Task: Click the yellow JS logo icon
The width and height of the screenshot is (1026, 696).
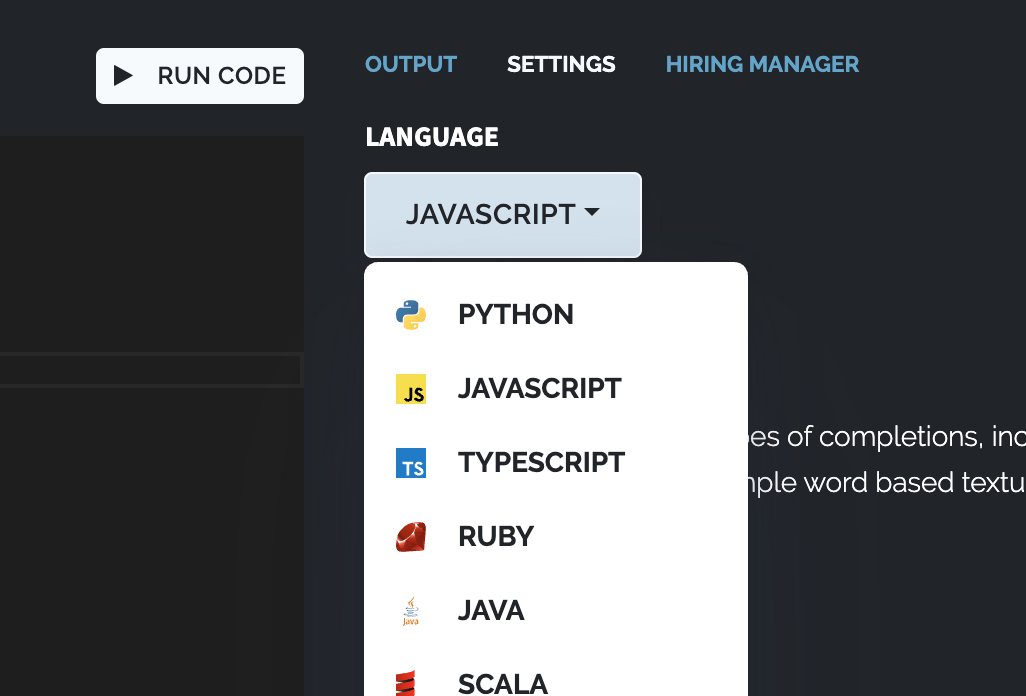Action: (411, 389)
